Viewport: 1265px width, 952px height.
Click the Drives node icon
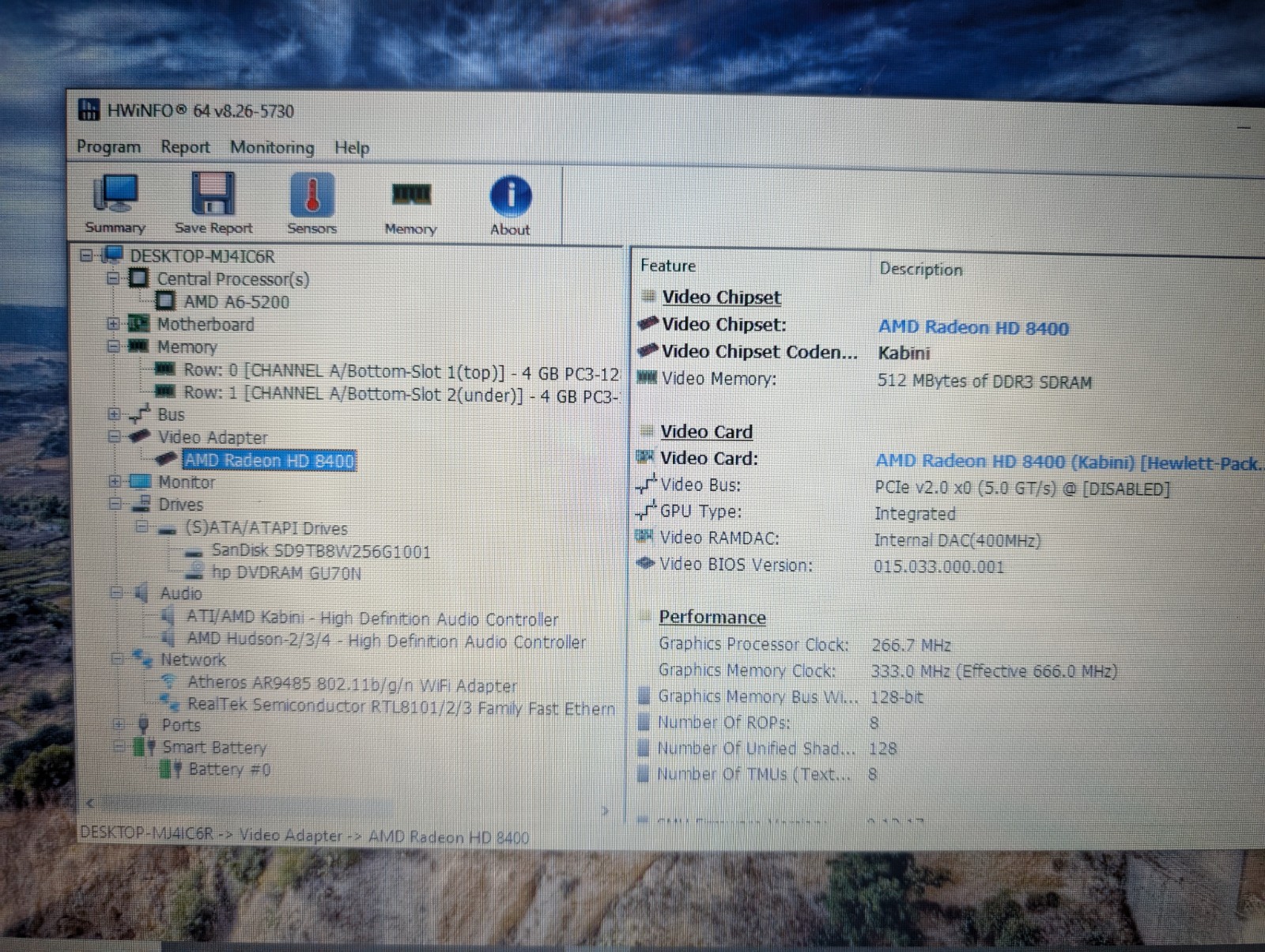(142, 504)
